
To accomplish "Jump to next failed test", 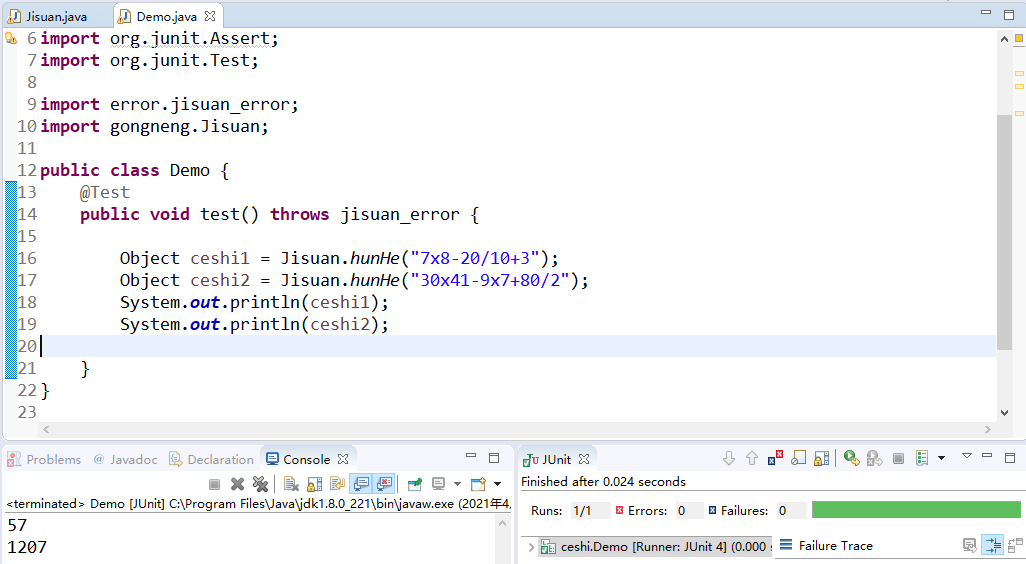I will [x=729, y=458].
